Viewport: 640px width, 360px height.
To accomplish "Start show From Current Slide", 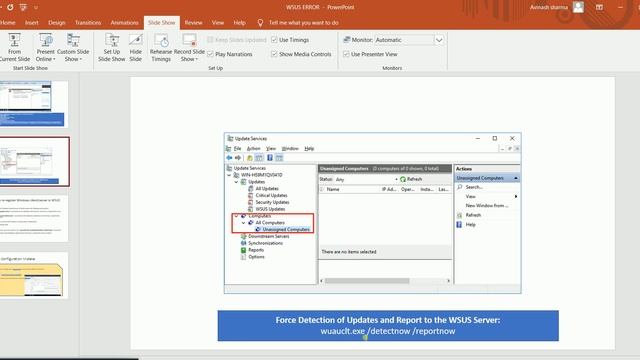I will click(14, 48).
